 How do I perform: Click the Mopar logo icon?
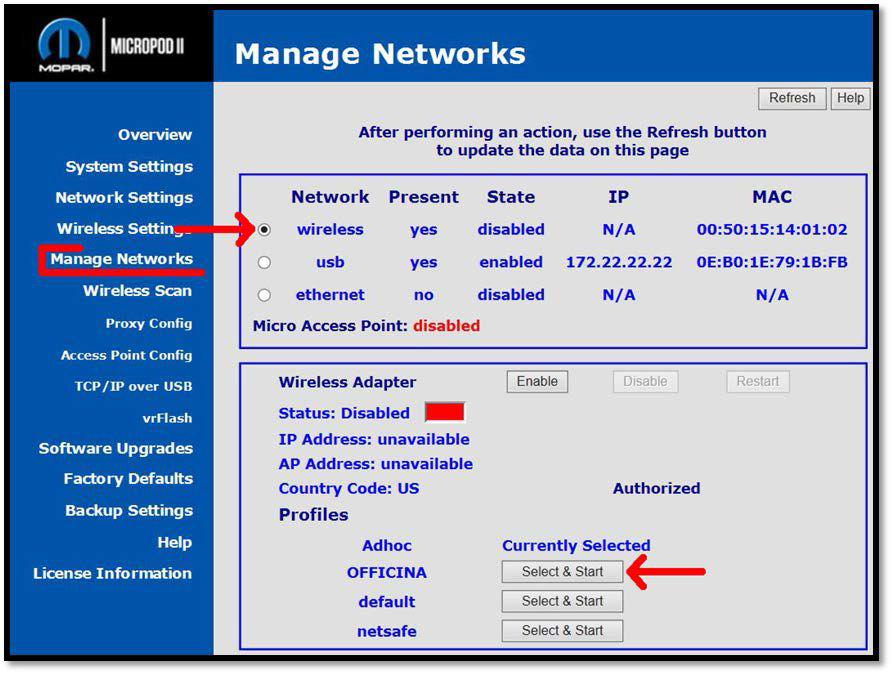click(x=64, y=46)
